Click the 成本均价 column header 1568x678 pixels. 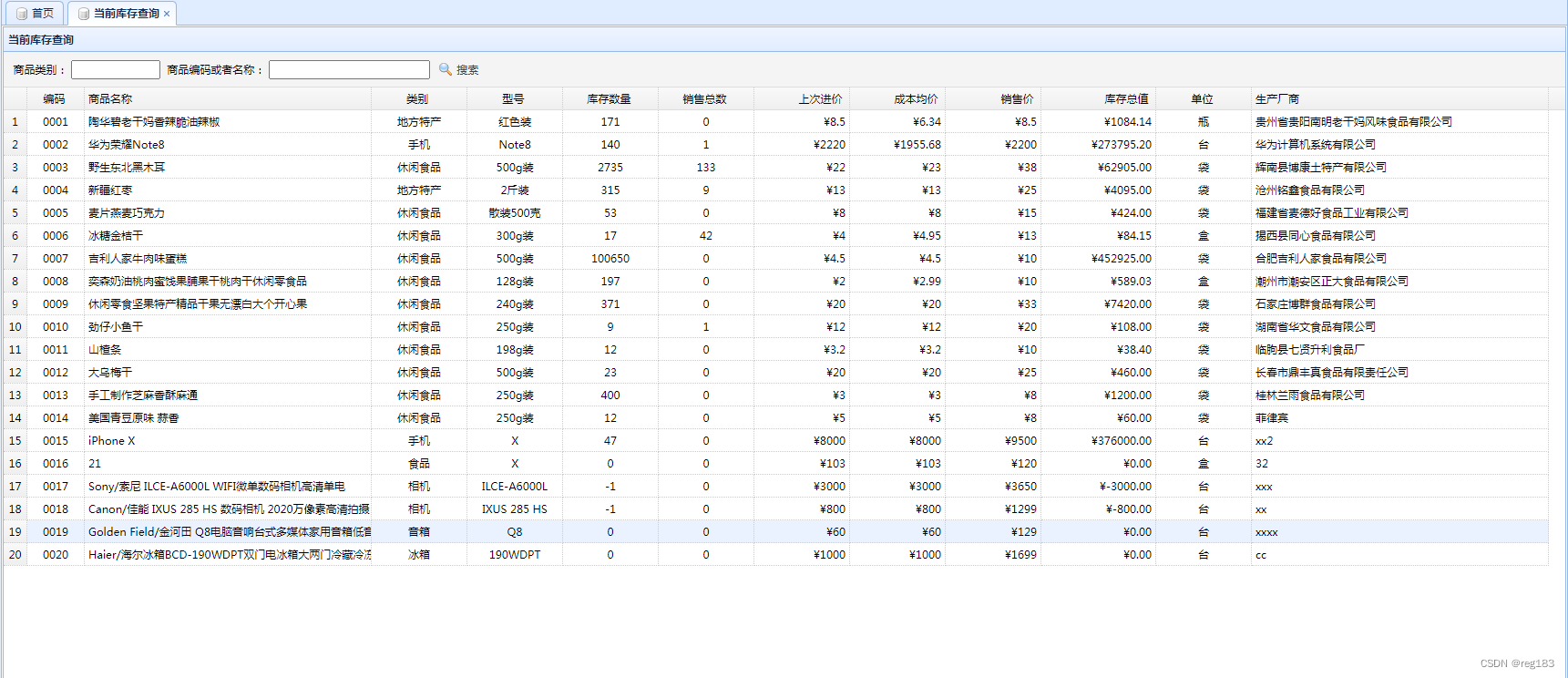pos(897,98)
